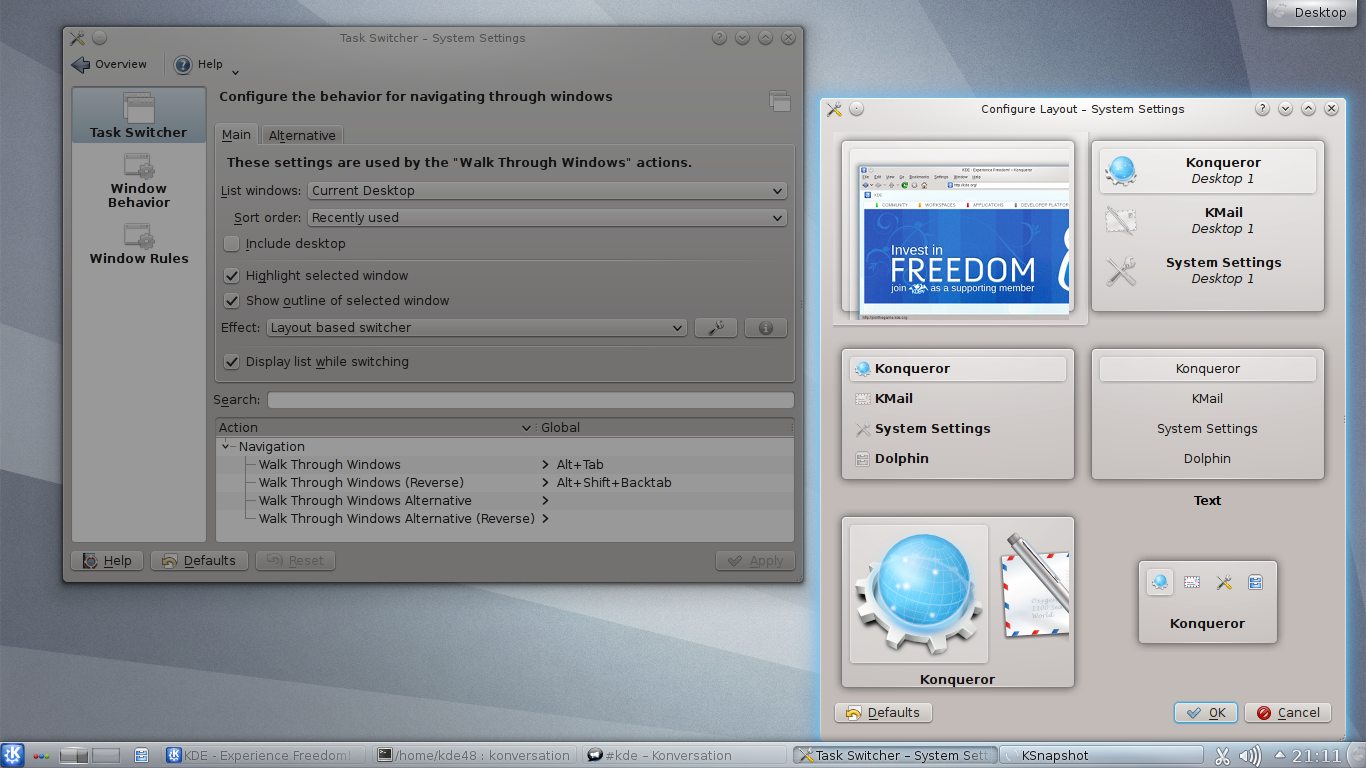Click the Alt+Shift+Backtab global shortcut
Screen dimensions: 1366x768
pyautogui.click(x=614, y=483)
